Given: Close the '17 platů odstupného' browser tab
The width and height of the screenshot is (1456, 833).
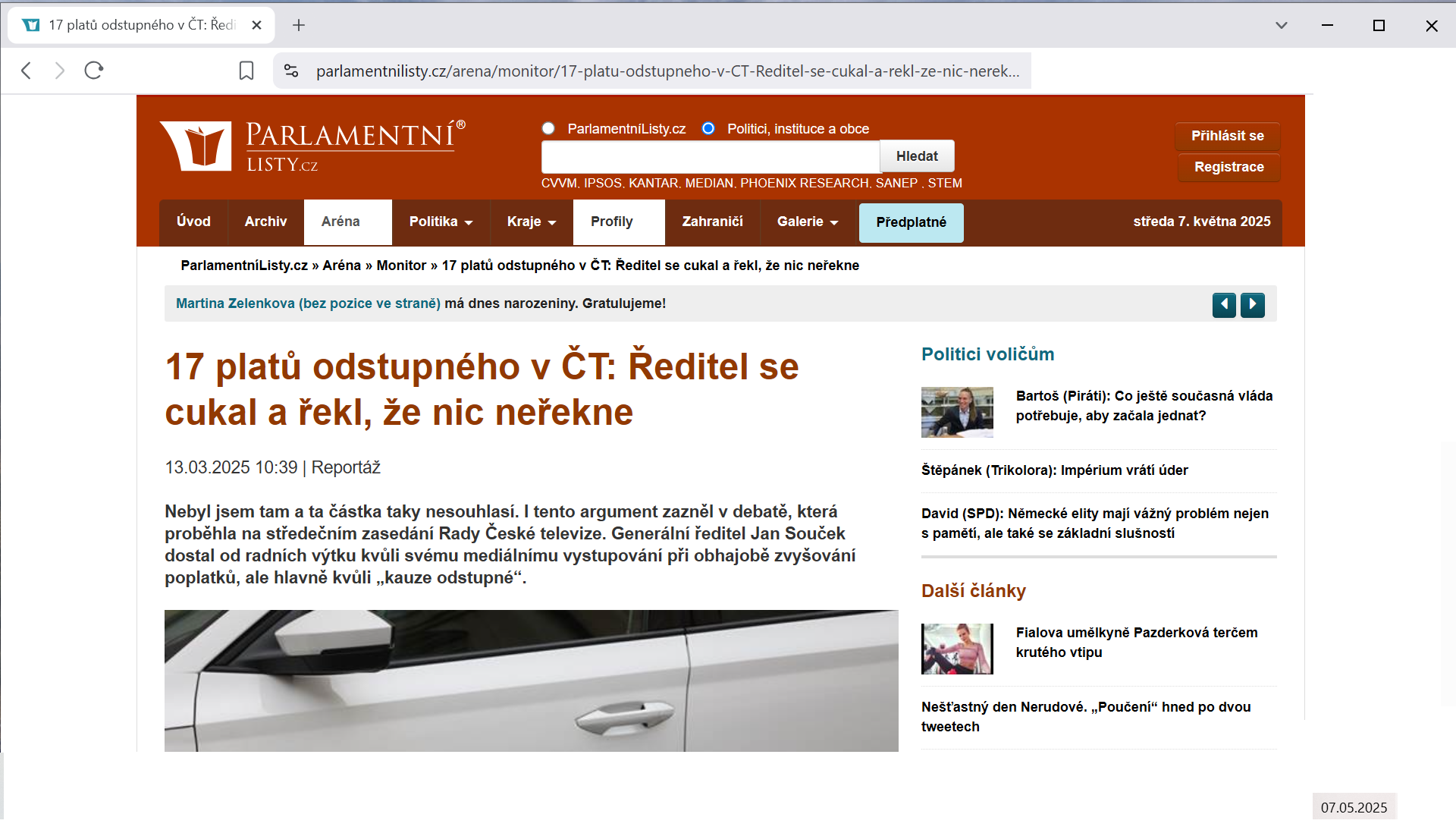Looking at the screenshot, I should click(x=257, y=25).
